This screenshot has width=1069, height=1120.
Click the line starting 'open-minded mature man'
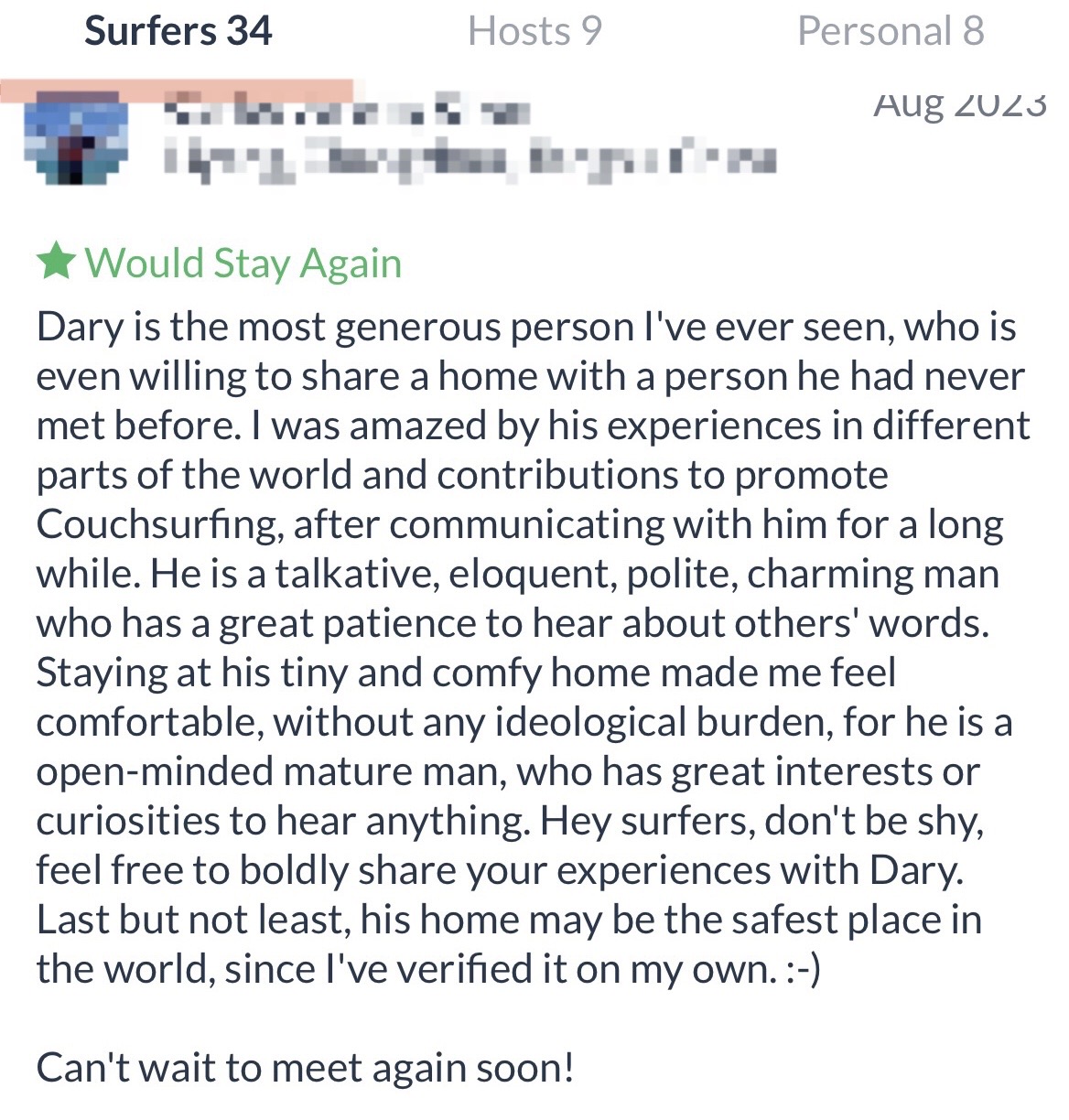pyautogui.click(x=508, y=771)
